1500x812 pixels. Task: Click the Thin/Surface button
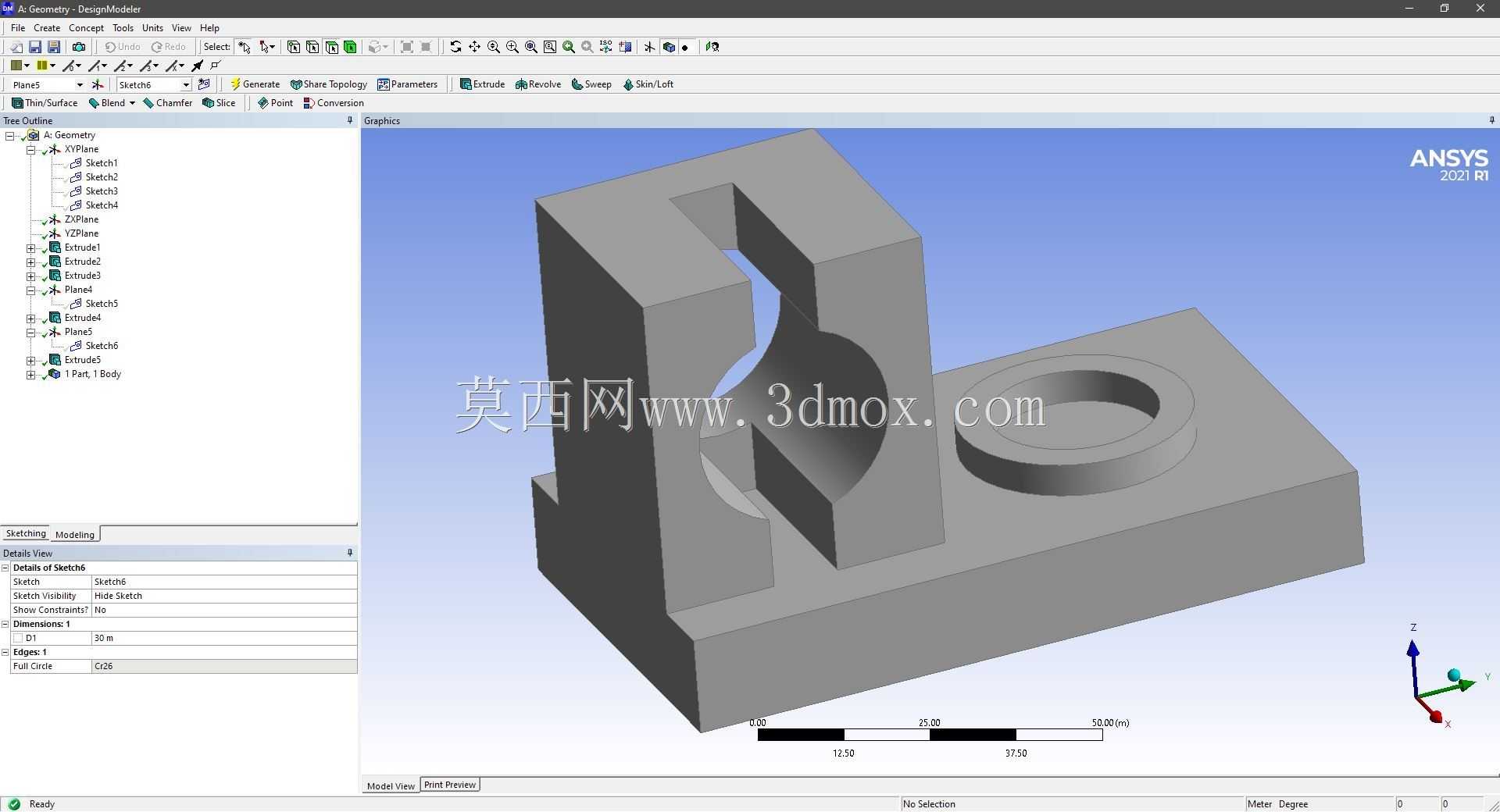click(45, 103)
